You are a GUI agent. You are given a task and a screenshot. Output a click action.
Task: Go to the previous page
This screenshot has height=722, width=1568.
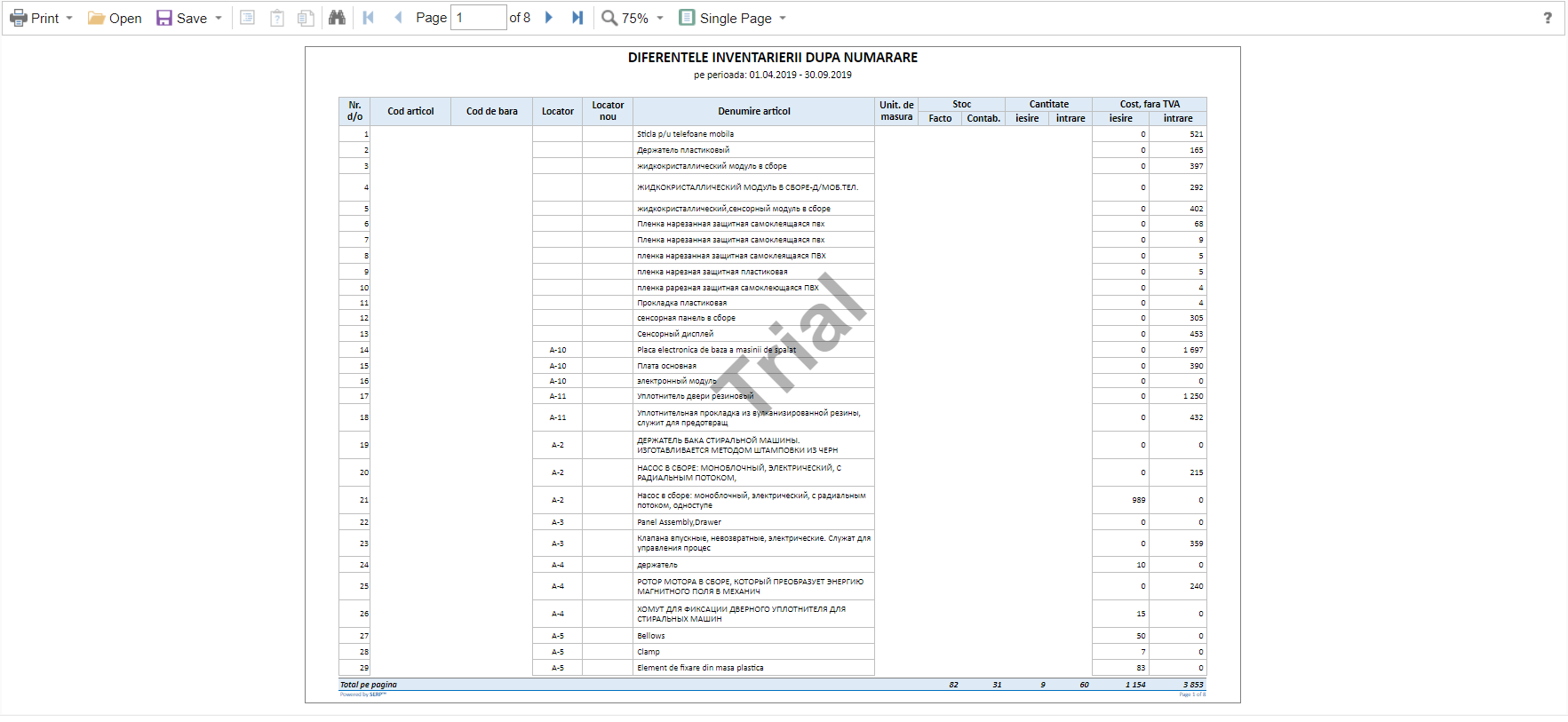(x=398, y=18)
